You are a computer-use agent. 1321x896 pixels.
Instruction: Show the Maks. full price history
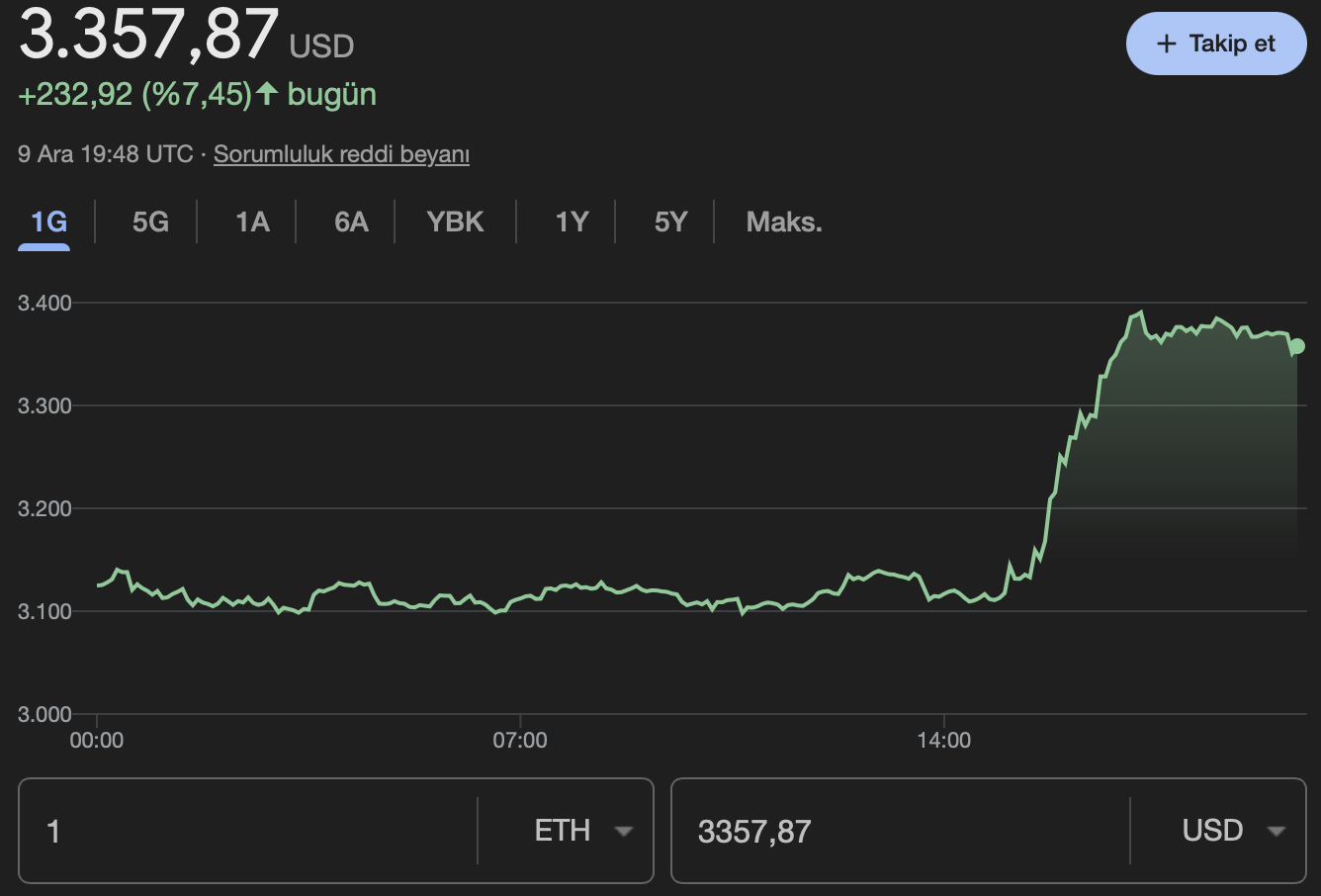(x=784, y=222)
